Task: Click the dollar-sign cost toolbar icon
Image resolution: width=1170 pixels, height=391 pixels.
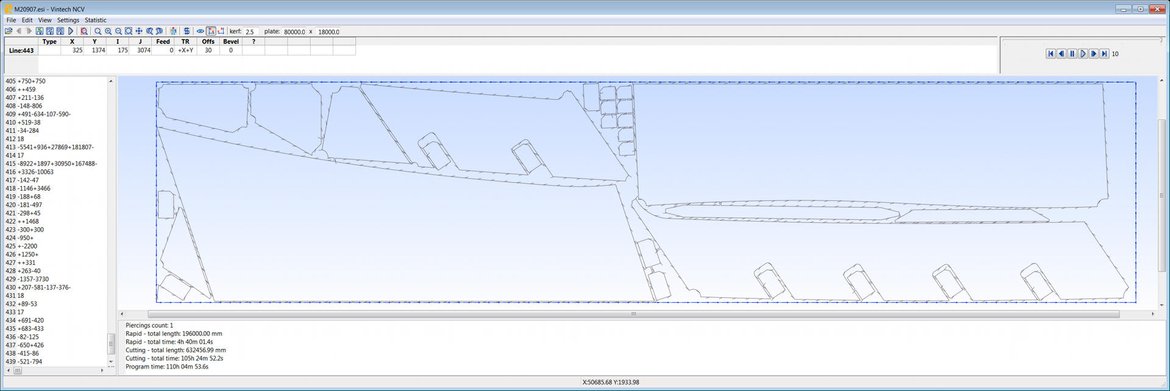Action: tap(187, 31)
